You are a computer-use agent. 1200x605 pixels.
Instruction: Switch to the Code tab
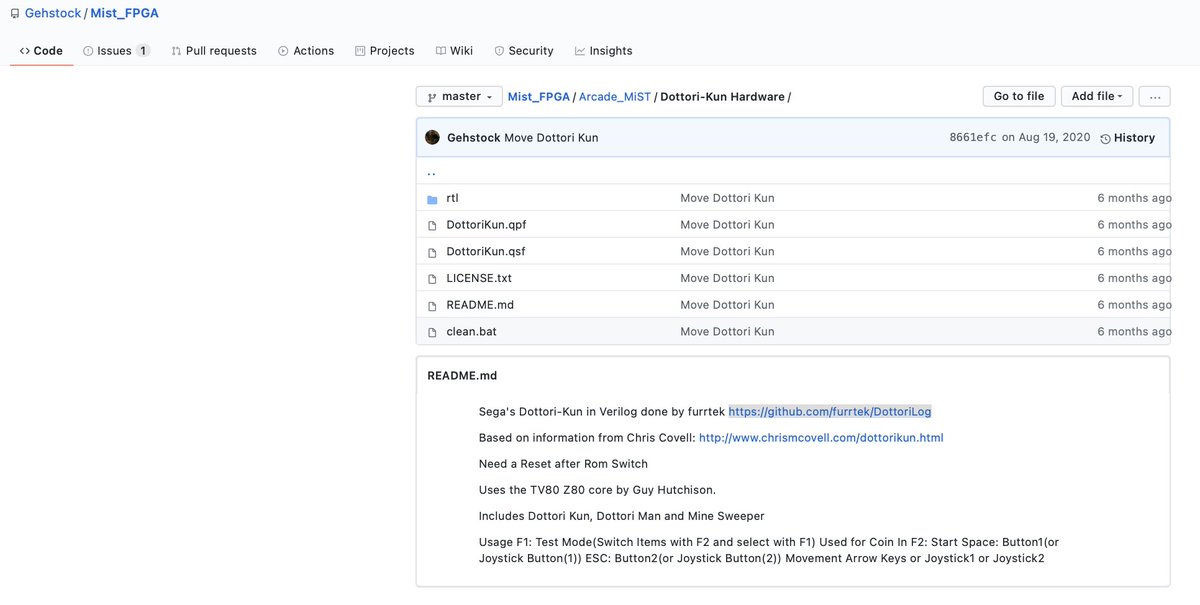click(41, 51)
